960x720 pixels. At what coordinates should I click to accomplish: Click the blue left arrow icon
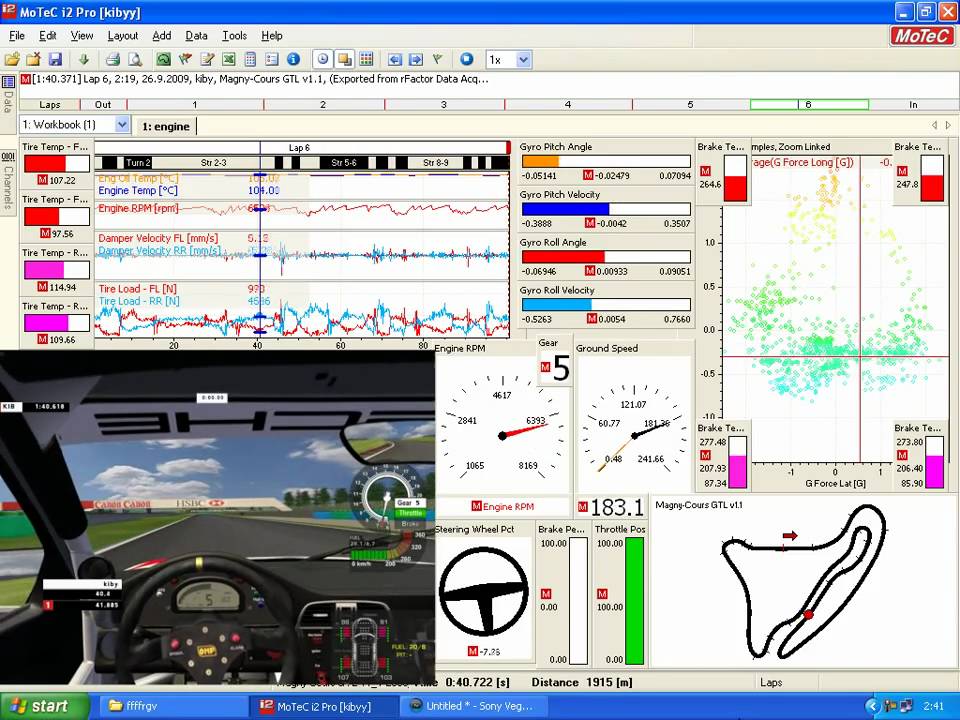tap(395, 59)
